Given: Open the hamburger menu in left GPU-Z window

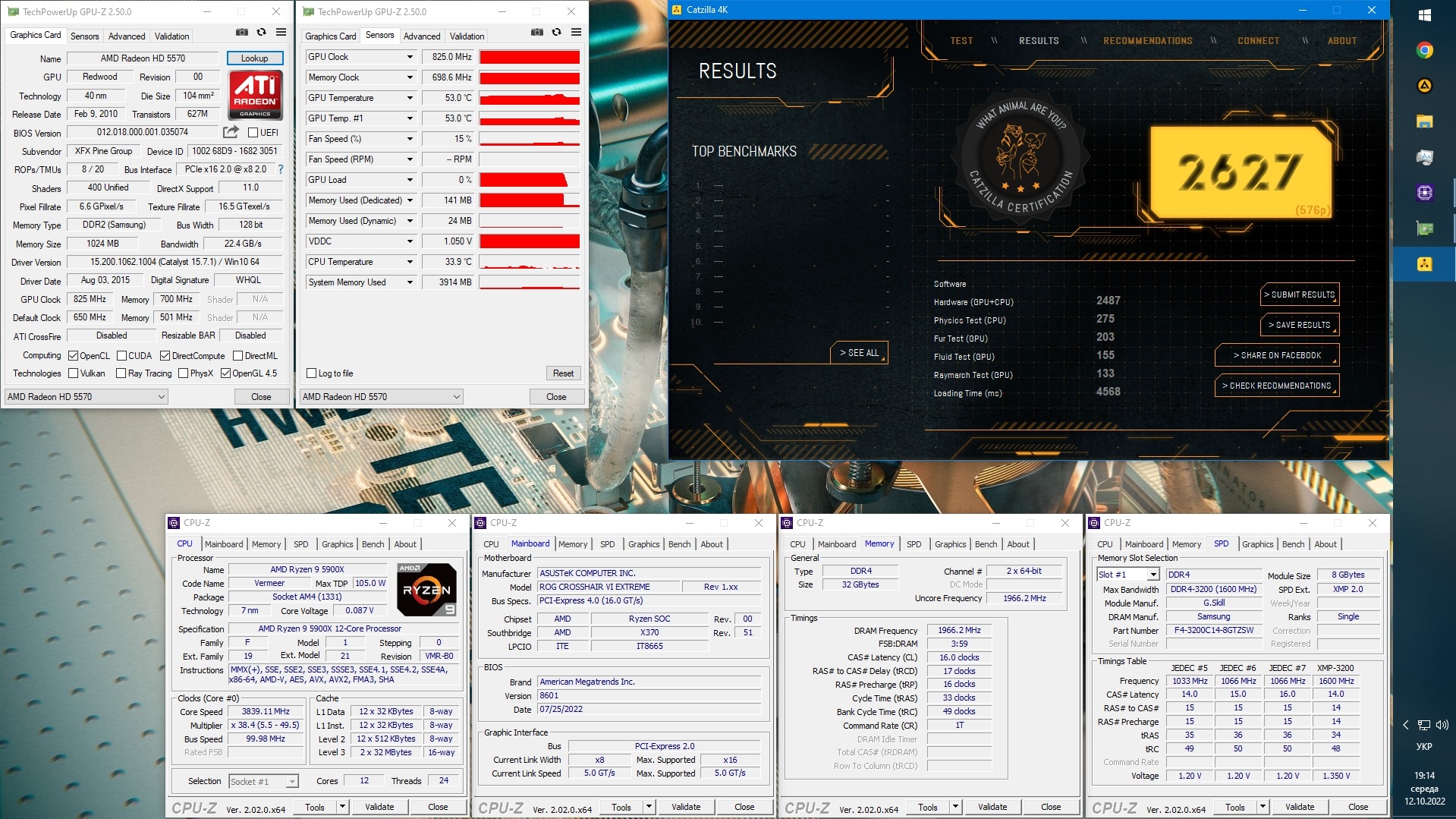Looking at the screenshot, I should 281,33.
